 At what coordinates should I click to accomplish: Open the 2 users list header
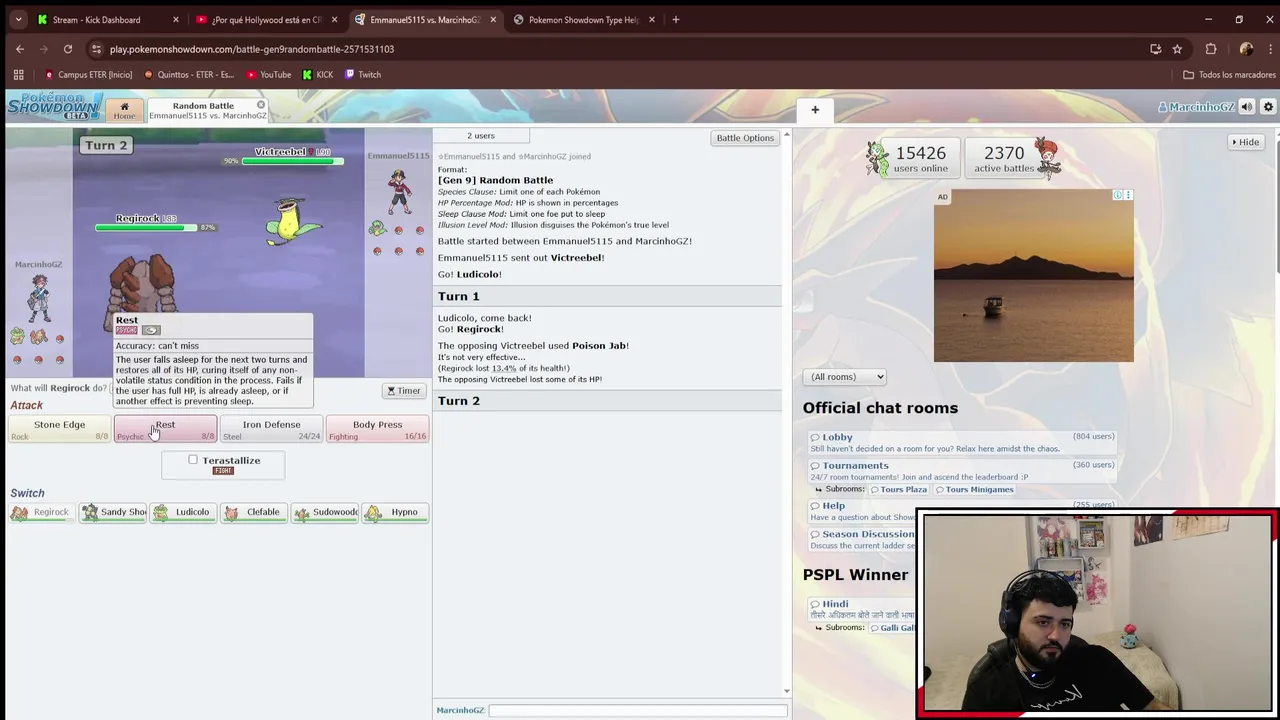click(481, 136)
